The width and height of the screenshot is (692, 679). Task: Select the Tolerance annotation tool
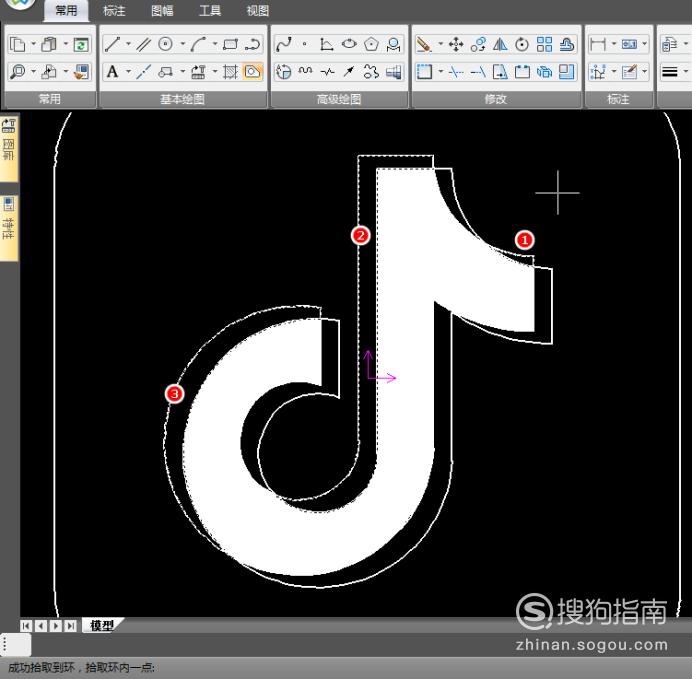629,45
